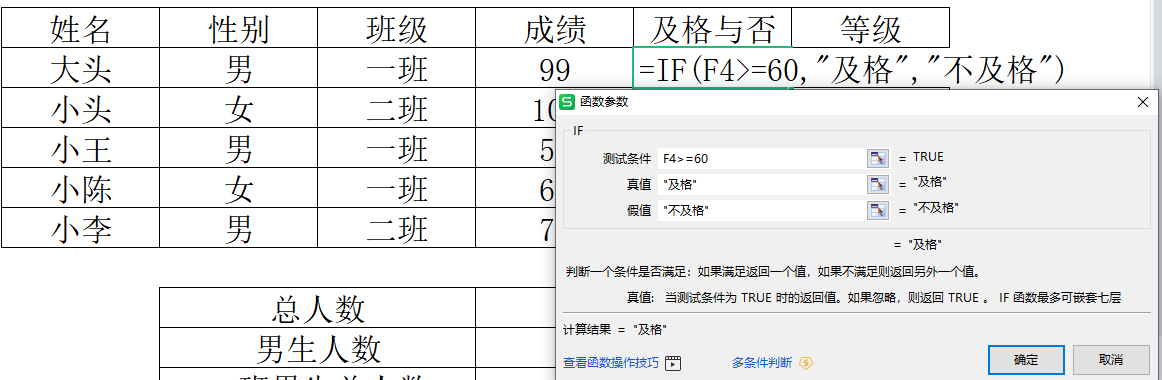1162x380 pixels.
Task: Select the 姓名 header cell
Action: (80, 28)
